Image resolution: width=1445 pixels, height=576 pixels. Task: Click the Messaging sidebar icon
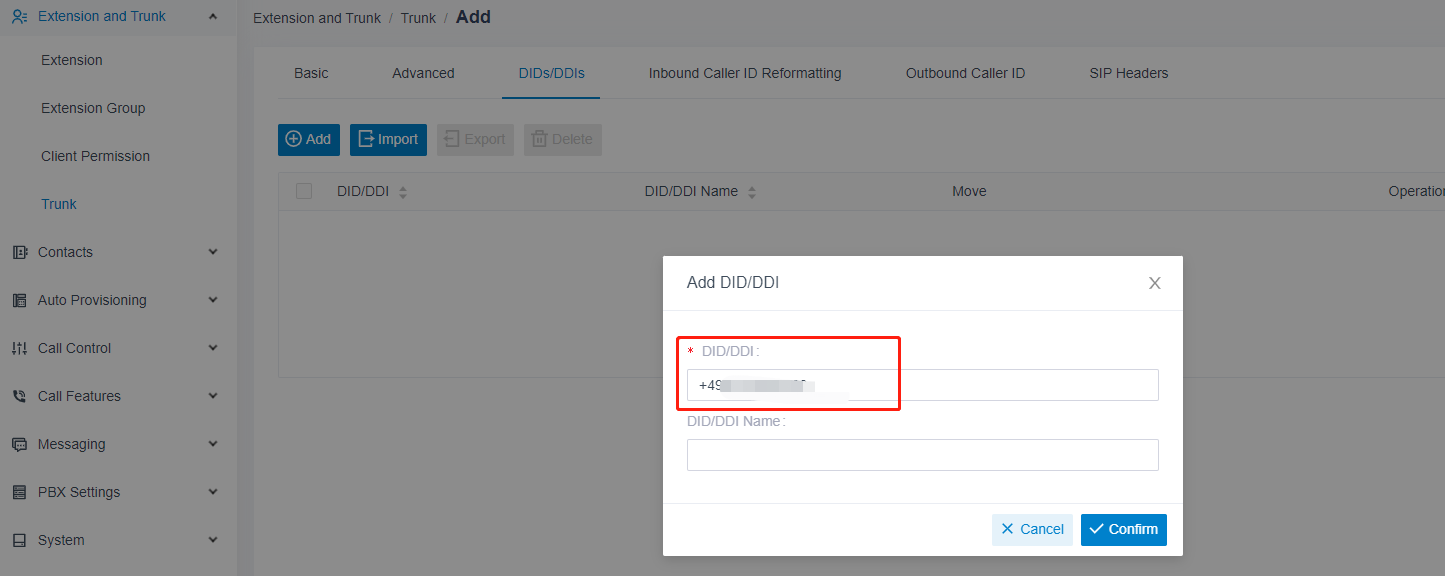pyautogui.click(x=19, y=444)
